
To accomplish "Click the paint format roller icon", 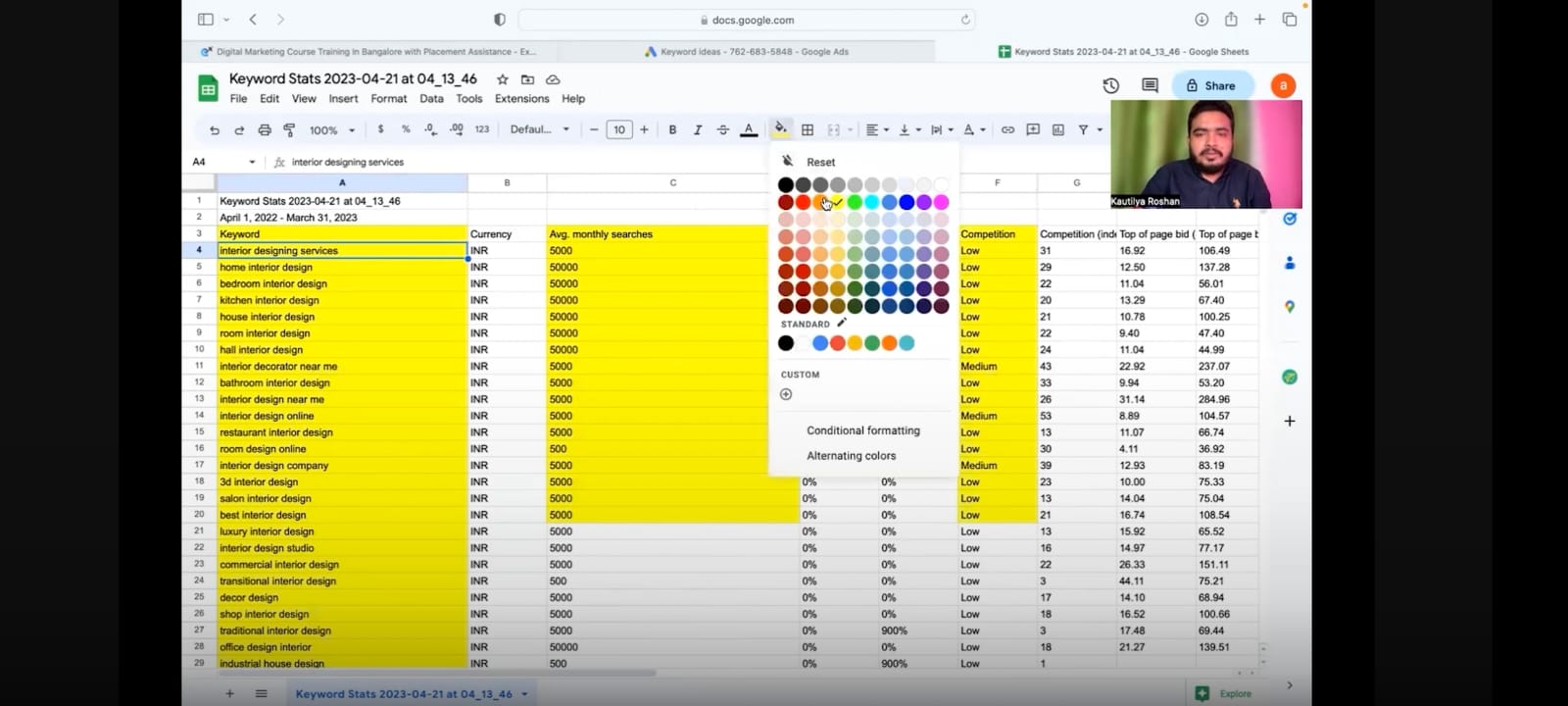I will point(289,129).
